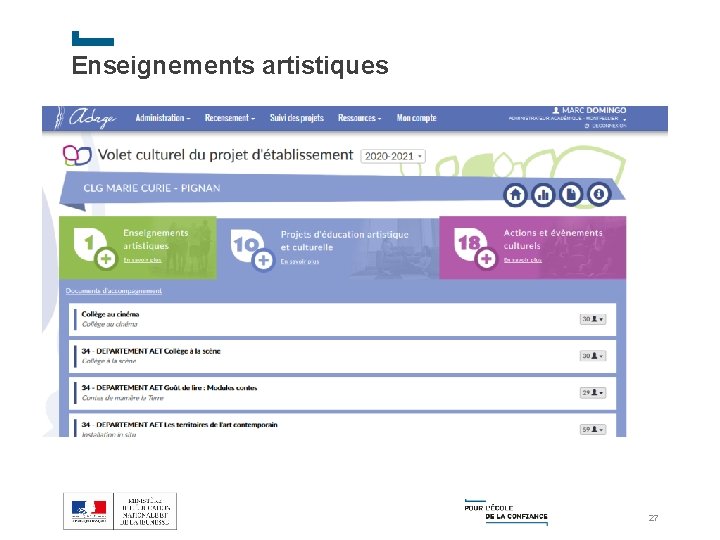720x540 pixels.
Task: Click the MARC DOMINGO user name
Action: click(594, 110)
